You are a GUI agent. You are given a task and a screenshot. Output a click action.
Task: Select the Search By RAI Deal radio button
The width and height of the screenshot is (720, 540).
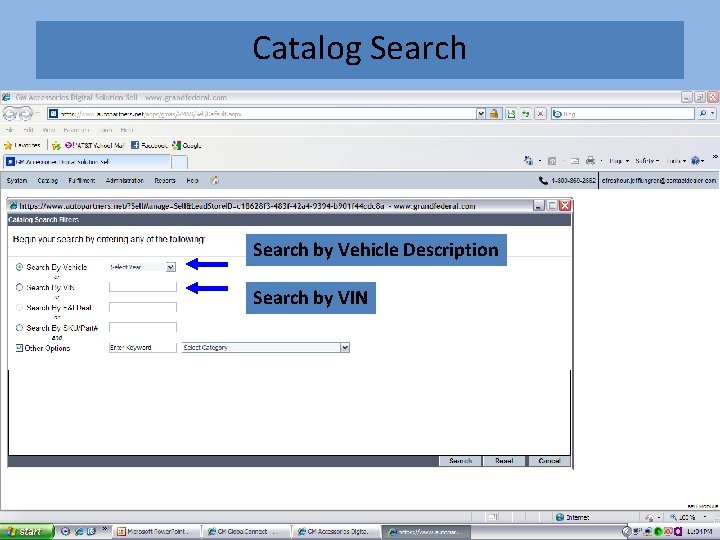[19, 308]
